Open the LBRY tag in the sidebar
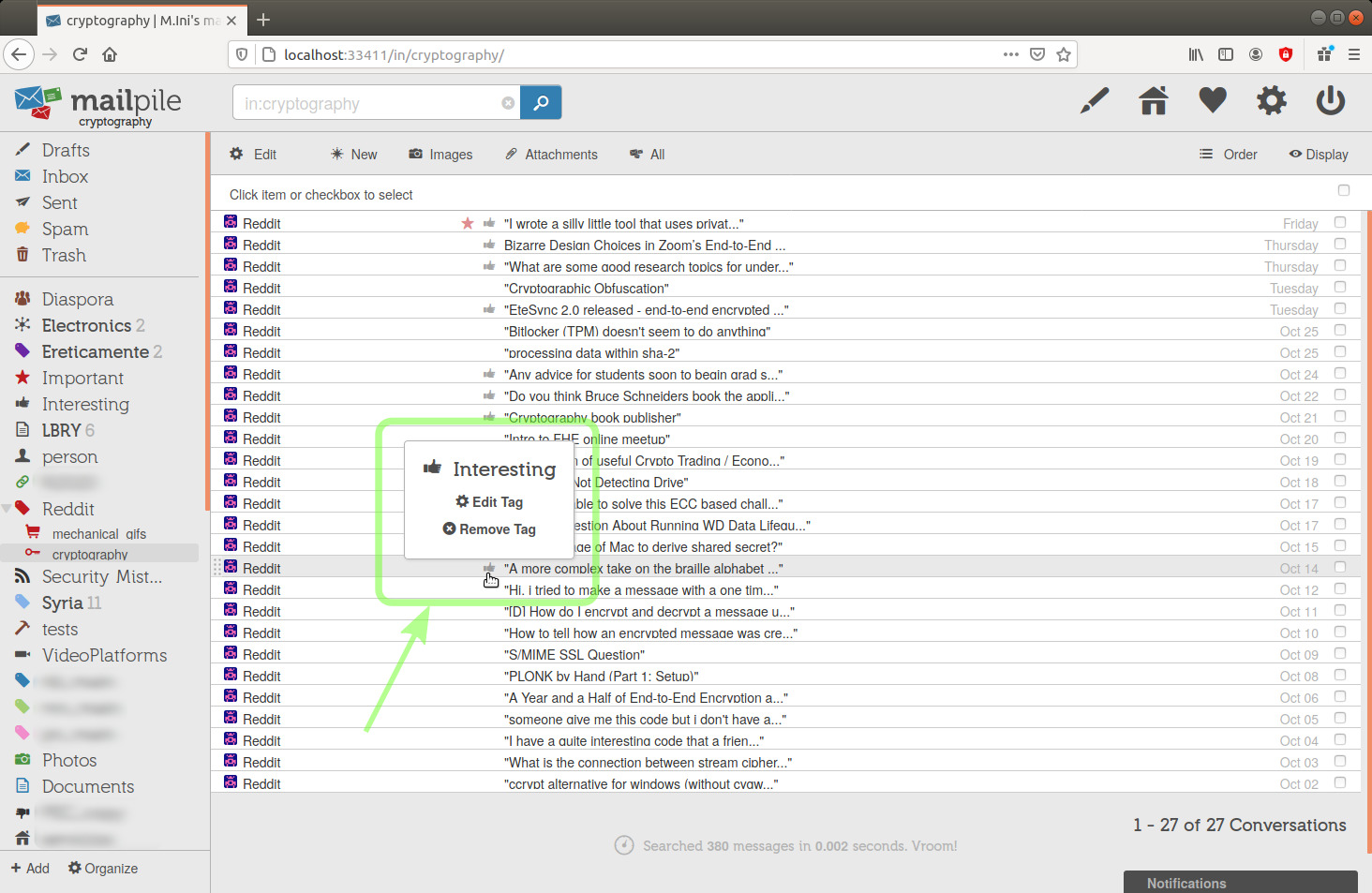Image resolution: width=1372 pixels, height=893 pixels. (x=61, y=430)
